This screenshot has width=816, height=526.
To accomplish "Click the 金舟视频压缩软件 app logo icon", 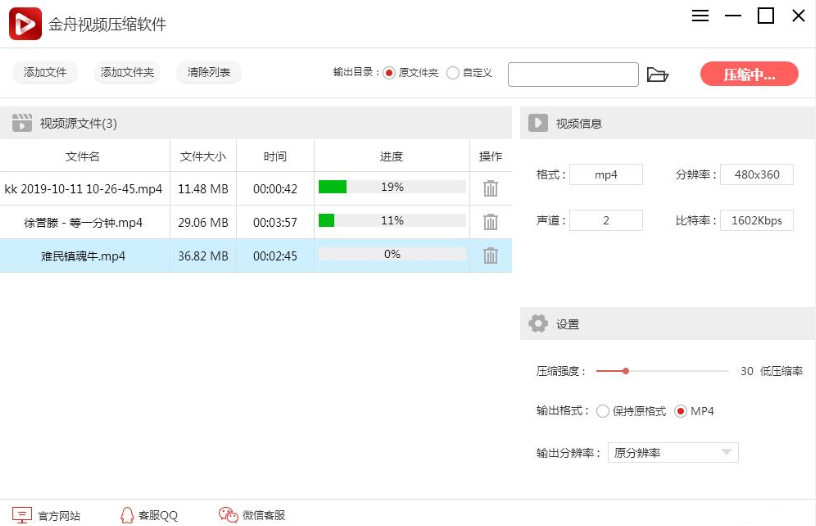I will point(25,24).
